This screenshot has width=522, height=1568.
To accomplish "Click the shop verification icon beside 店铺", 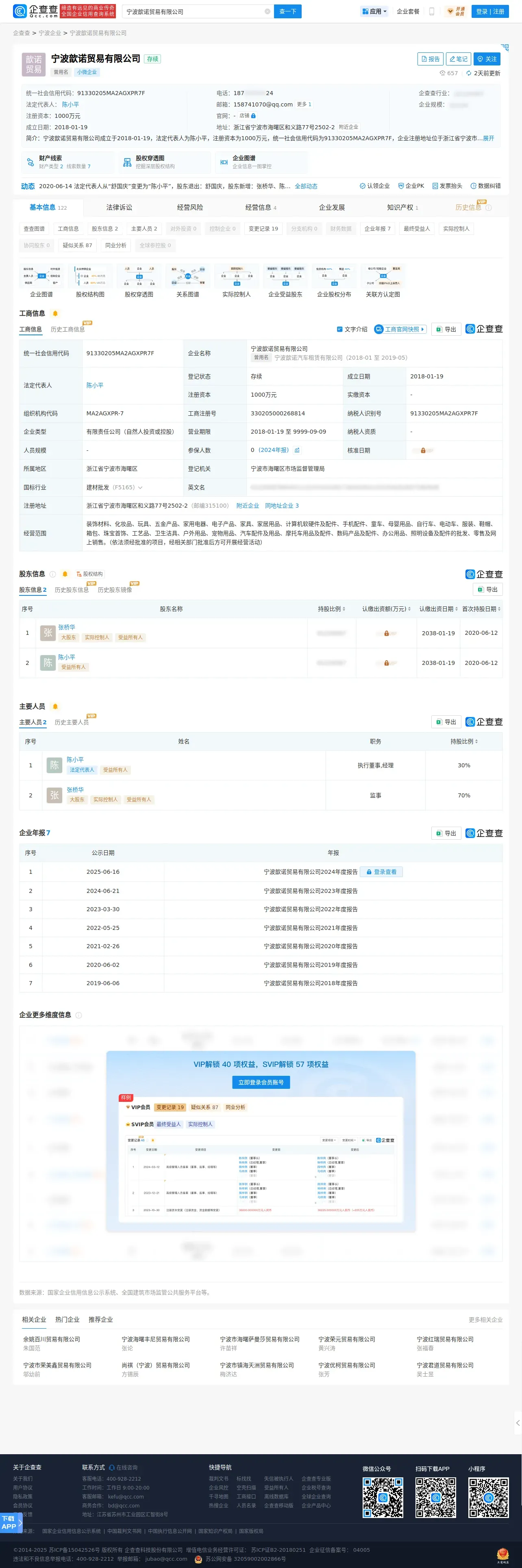I will click(x=253, y=116).
